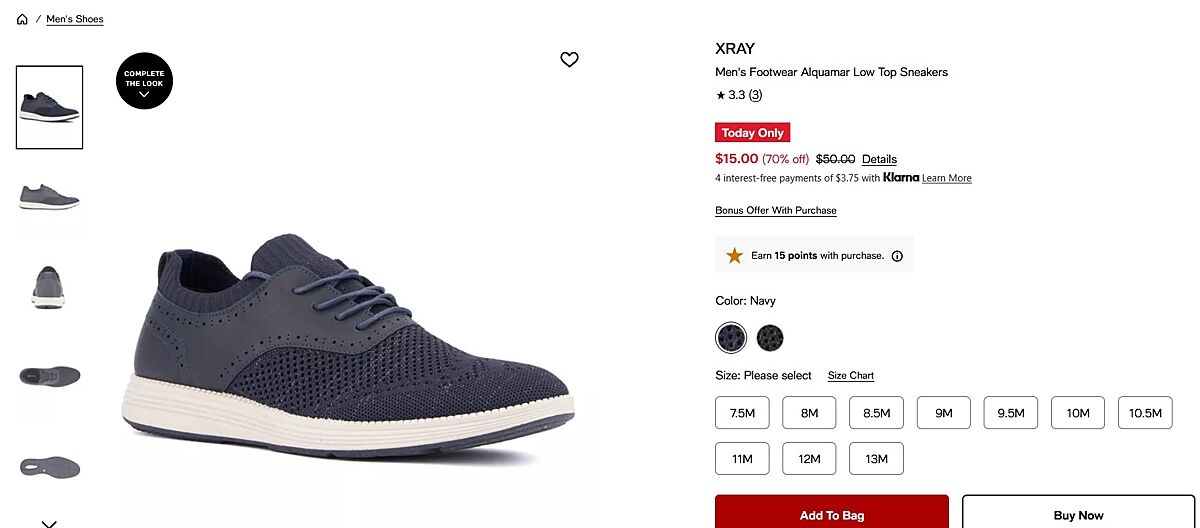
Task: Pick size 13M
Action: pos(876,459)
